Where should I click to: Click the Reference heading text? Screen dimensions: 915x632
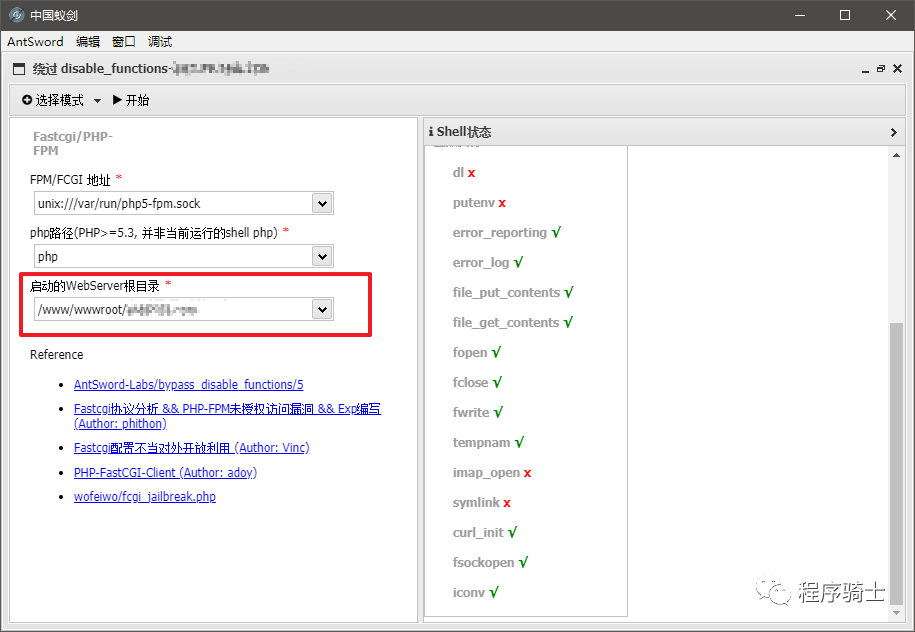57,354
